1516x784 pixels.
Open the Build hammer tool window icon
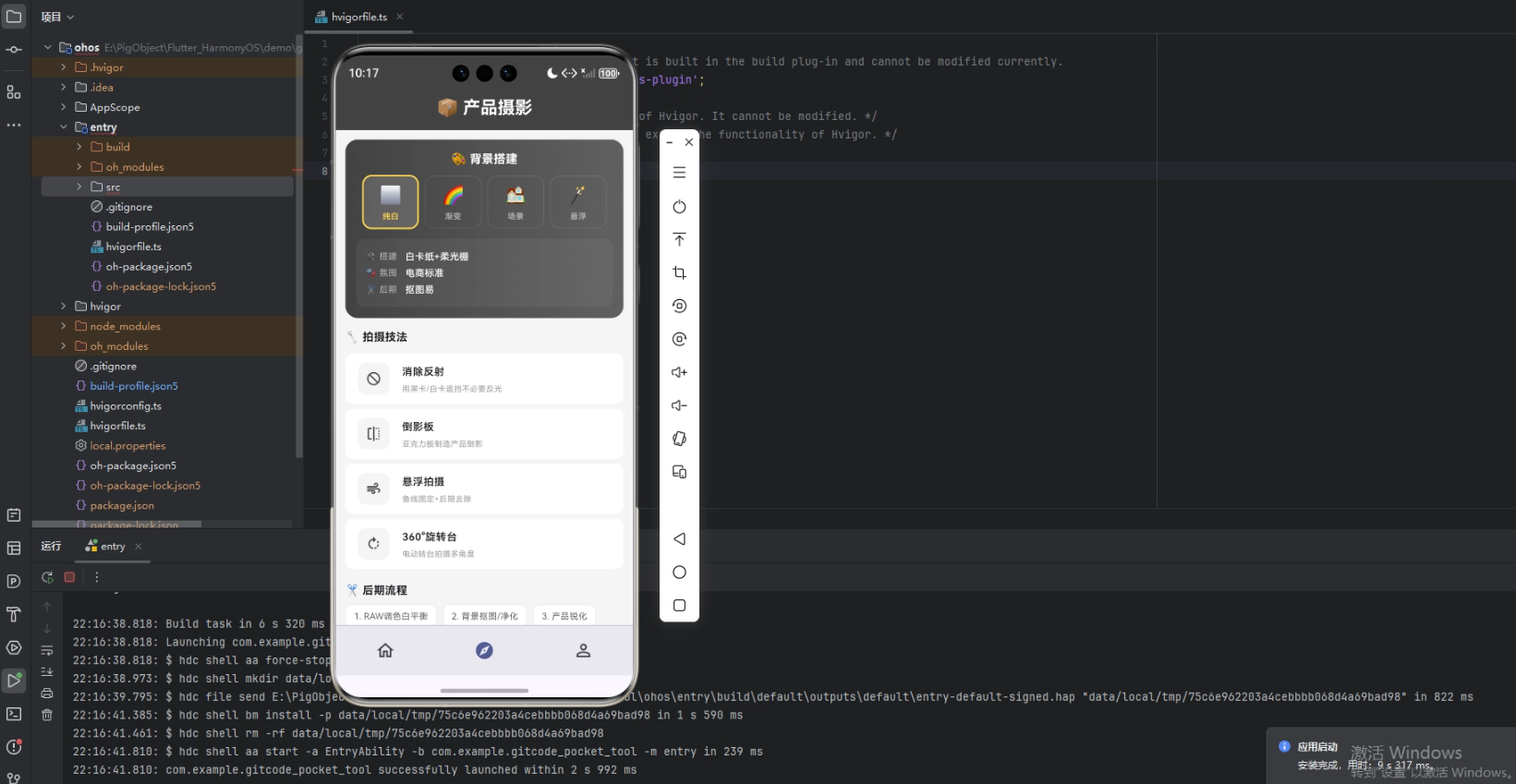pyautogui.click(x=14, y=614)
